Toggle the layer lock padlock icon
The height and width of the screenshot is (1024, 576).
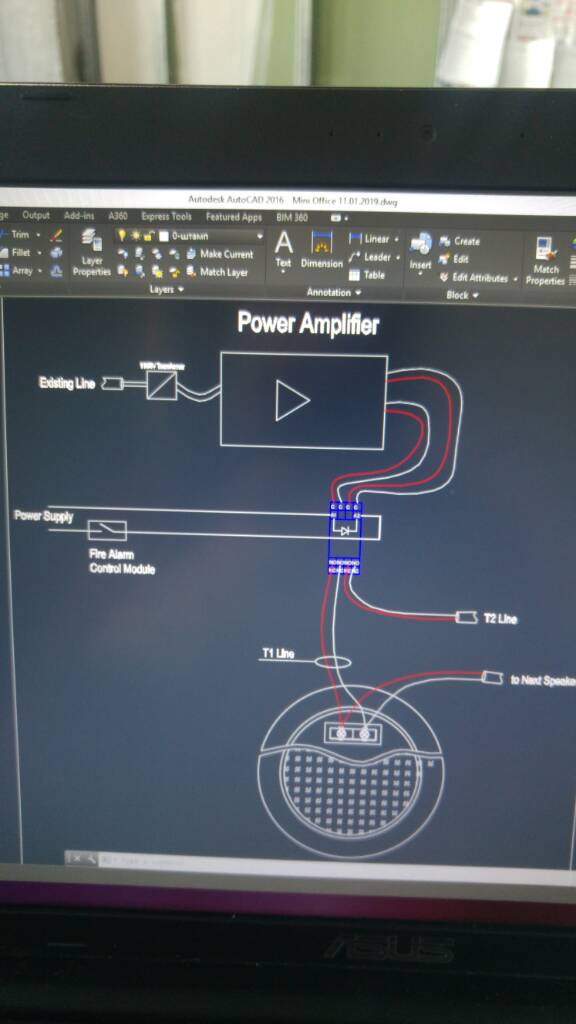148,236
